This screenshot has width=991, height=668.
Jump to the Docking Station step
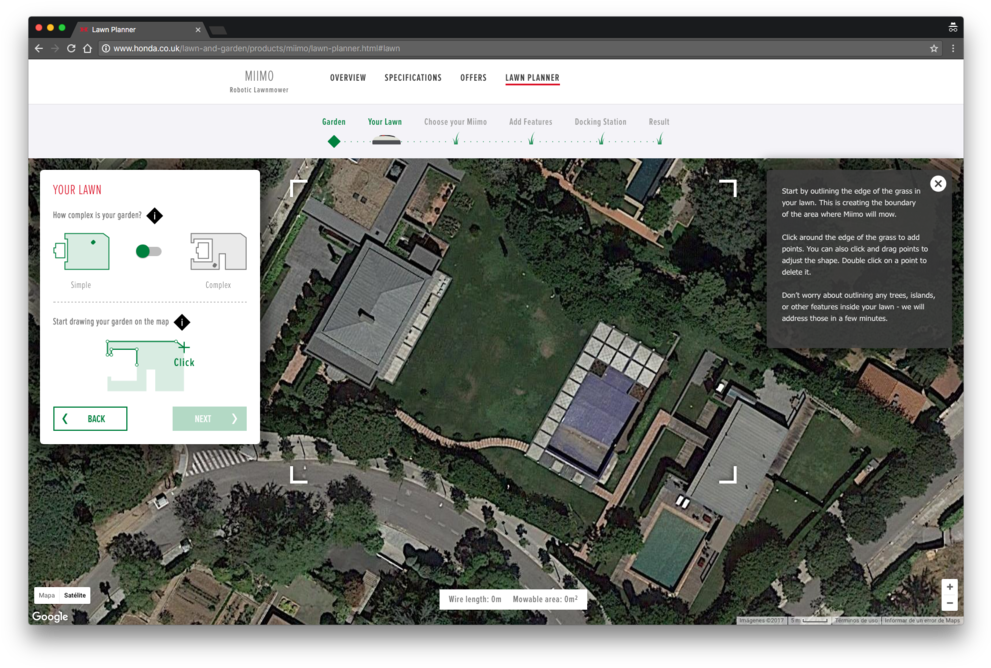point(600,122)
